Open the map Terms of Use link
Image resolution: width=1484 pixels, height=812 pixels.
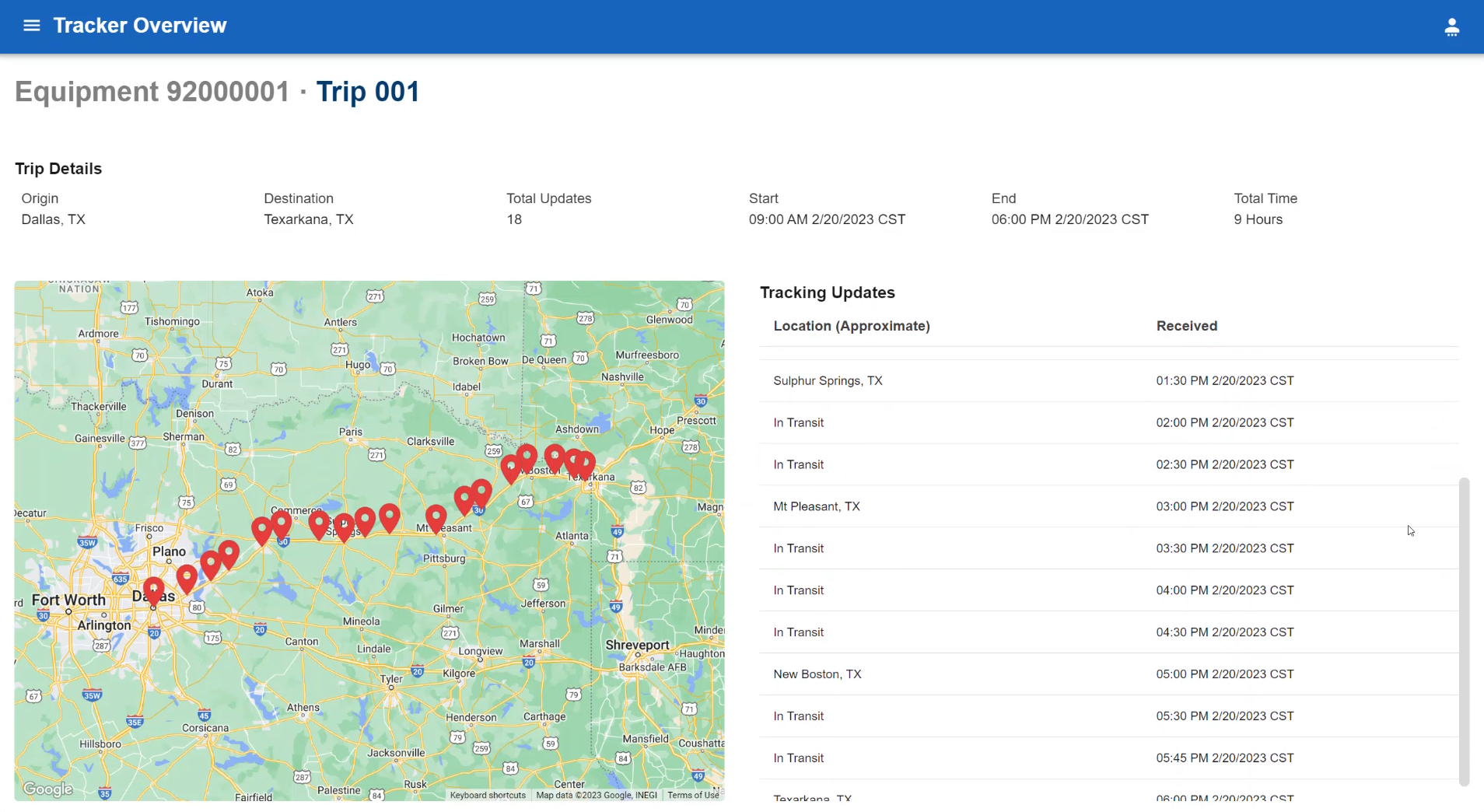692,795
